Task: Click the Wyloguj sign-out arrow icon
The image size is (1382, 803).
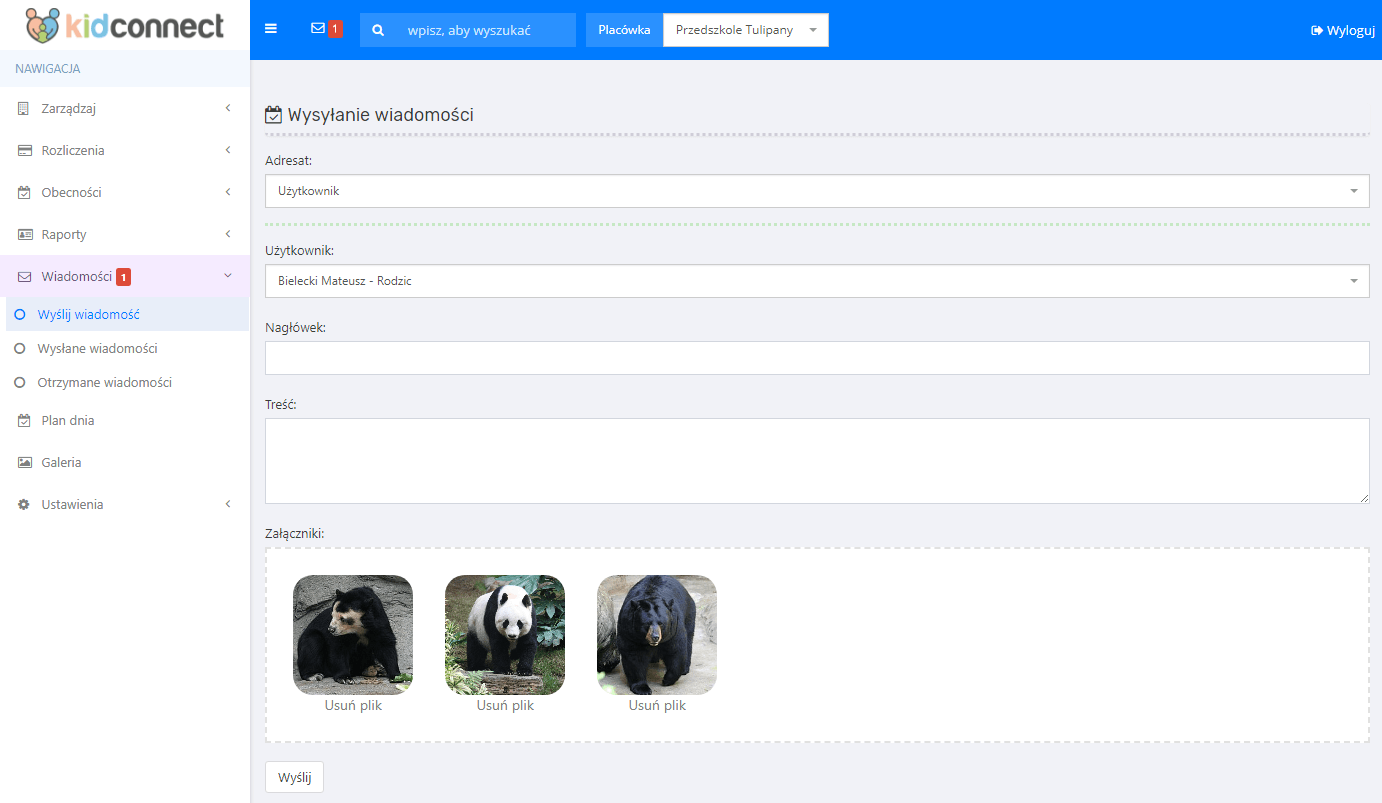Action: tap(1317, 30)
